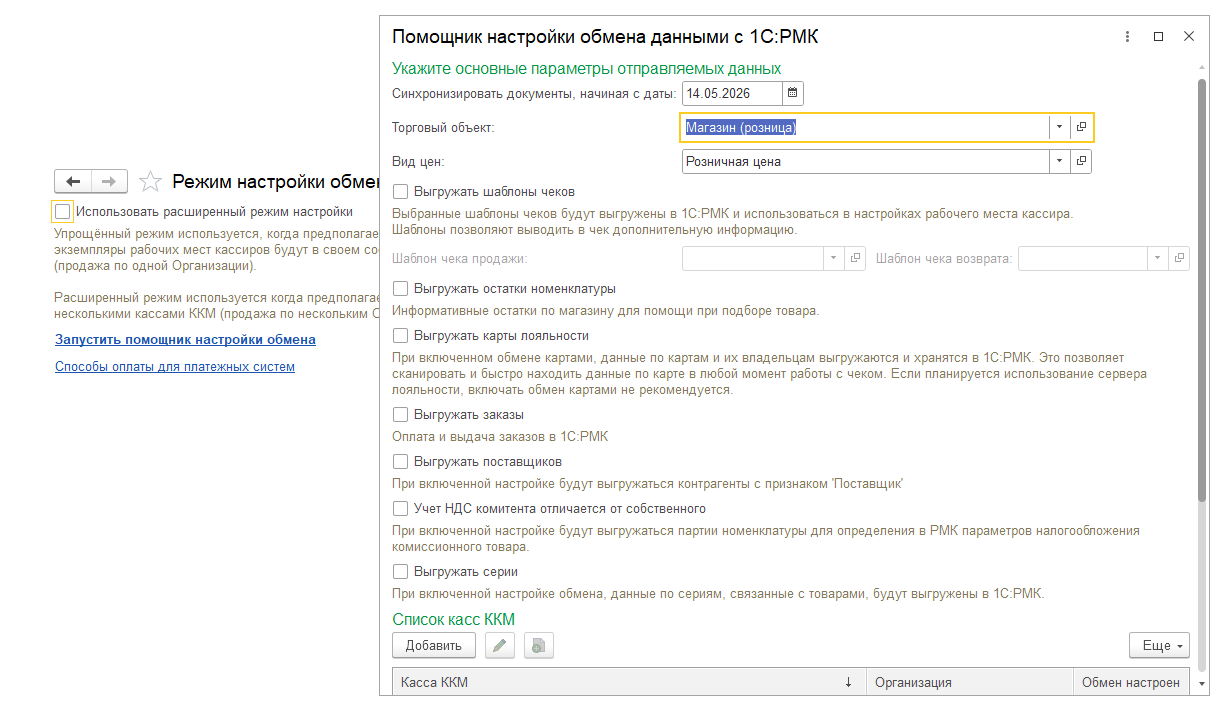Expand Шаблон чека возврата dropdown arrow
Viewport: 1219px width, 704px height.
pyautogui.click(x=1158, y=258)
